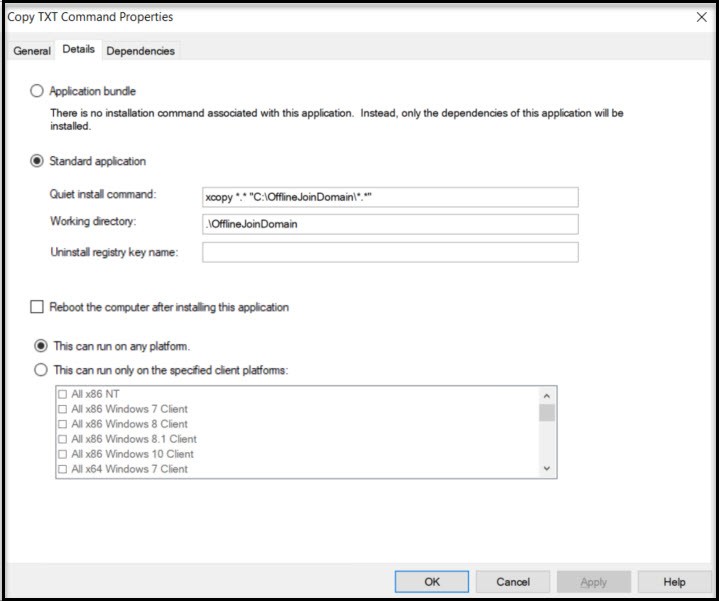The height and width of the screenshot is (601, 719).
Task: Close the Copy TXT Command Properties window
Action: (701, 17)
